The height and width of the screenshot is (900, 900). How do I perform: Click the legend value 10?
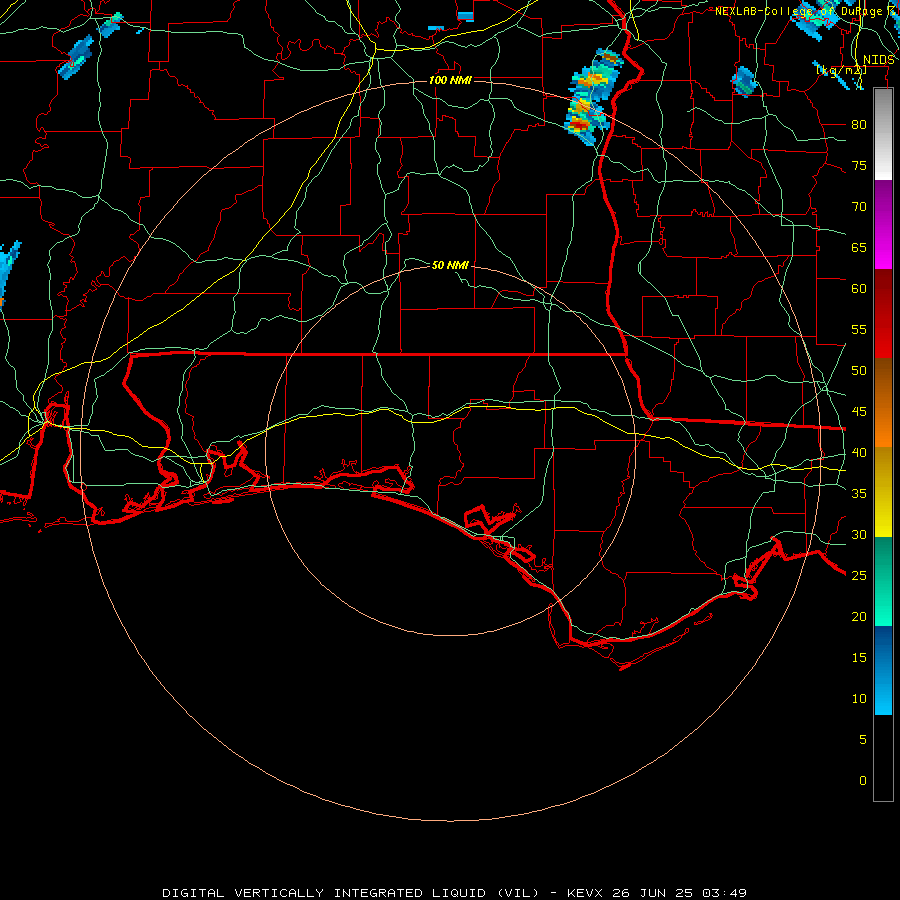tap(859, 699)
